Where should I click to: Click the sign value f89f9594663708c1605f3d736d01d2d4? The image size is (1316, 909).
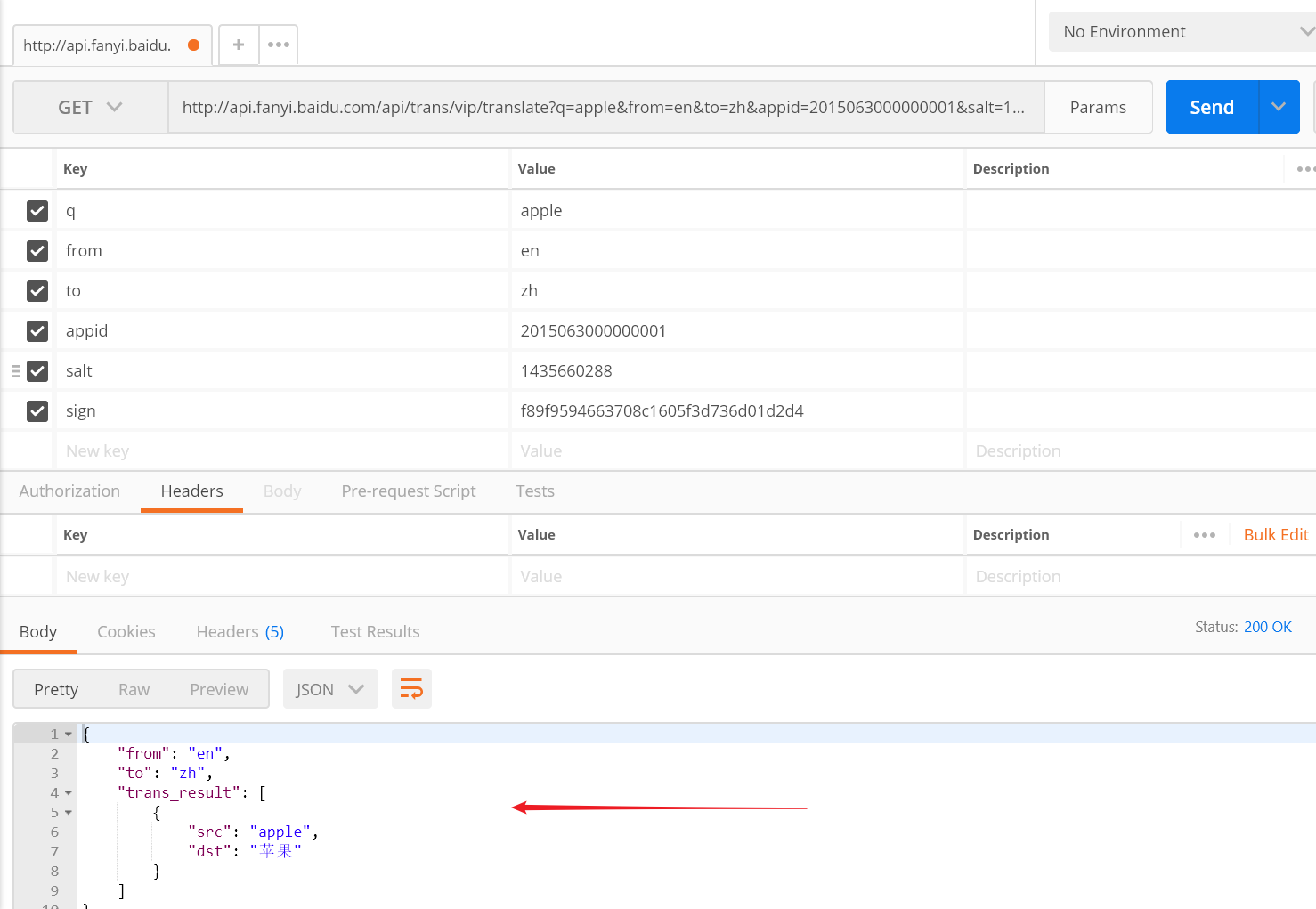tap(662, 411)
